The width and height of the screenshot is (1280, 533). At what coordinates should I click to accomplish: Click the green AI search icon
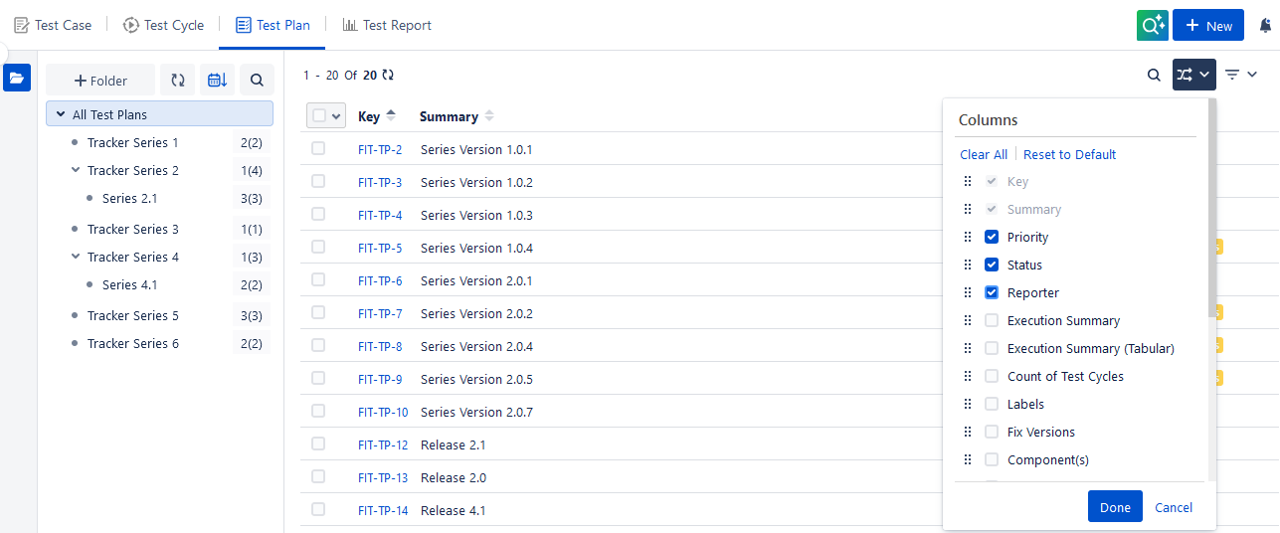1152,26
